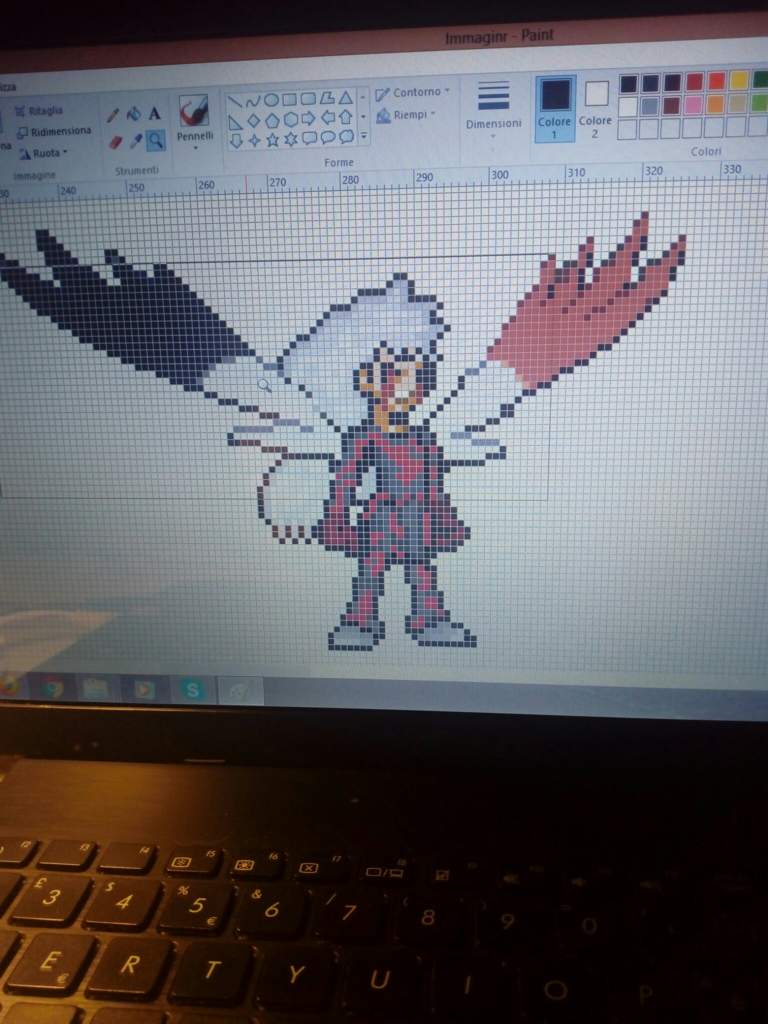
Task: Open File Explorer from the taskbar
Action: (97, 688)
